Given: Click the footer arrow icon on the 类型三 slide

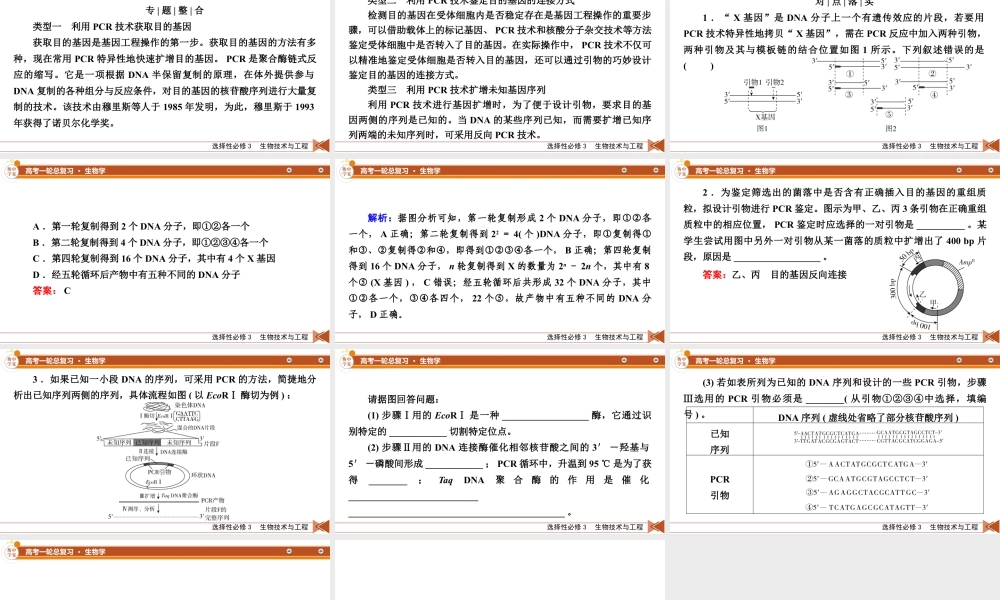Looking at the screenshot, I should pos(656,146).
